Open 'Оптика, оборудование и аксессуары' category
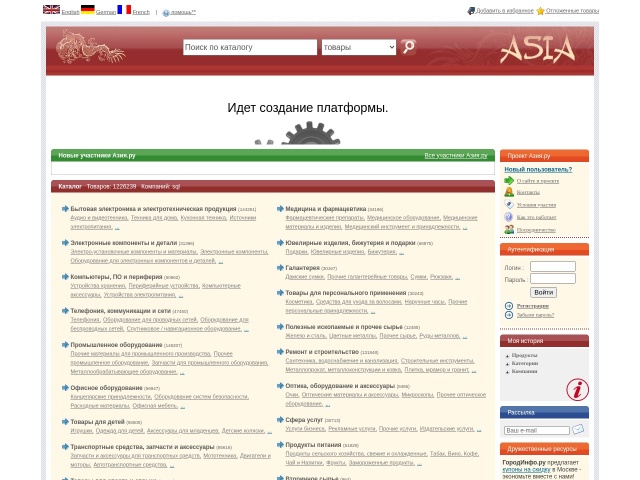 340,386
